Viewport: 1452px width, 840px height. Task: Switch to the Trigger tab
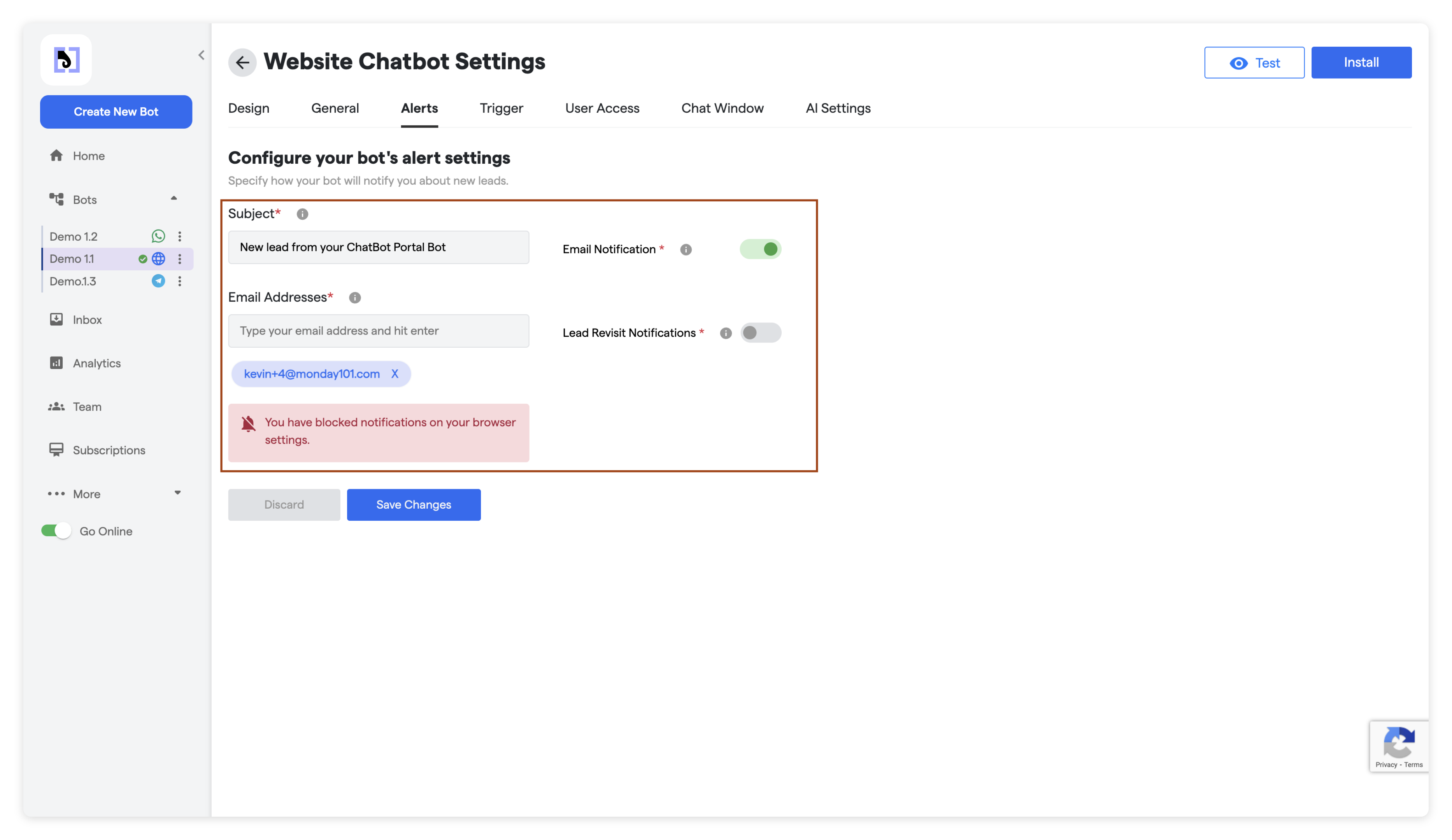[501, 108]
